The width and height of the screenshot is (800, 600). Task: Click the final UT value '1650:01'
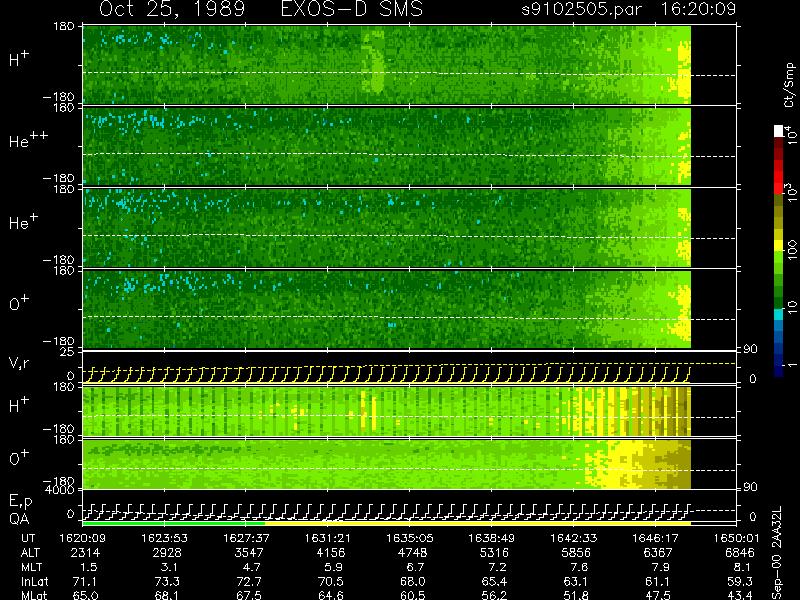coord(736,538)
